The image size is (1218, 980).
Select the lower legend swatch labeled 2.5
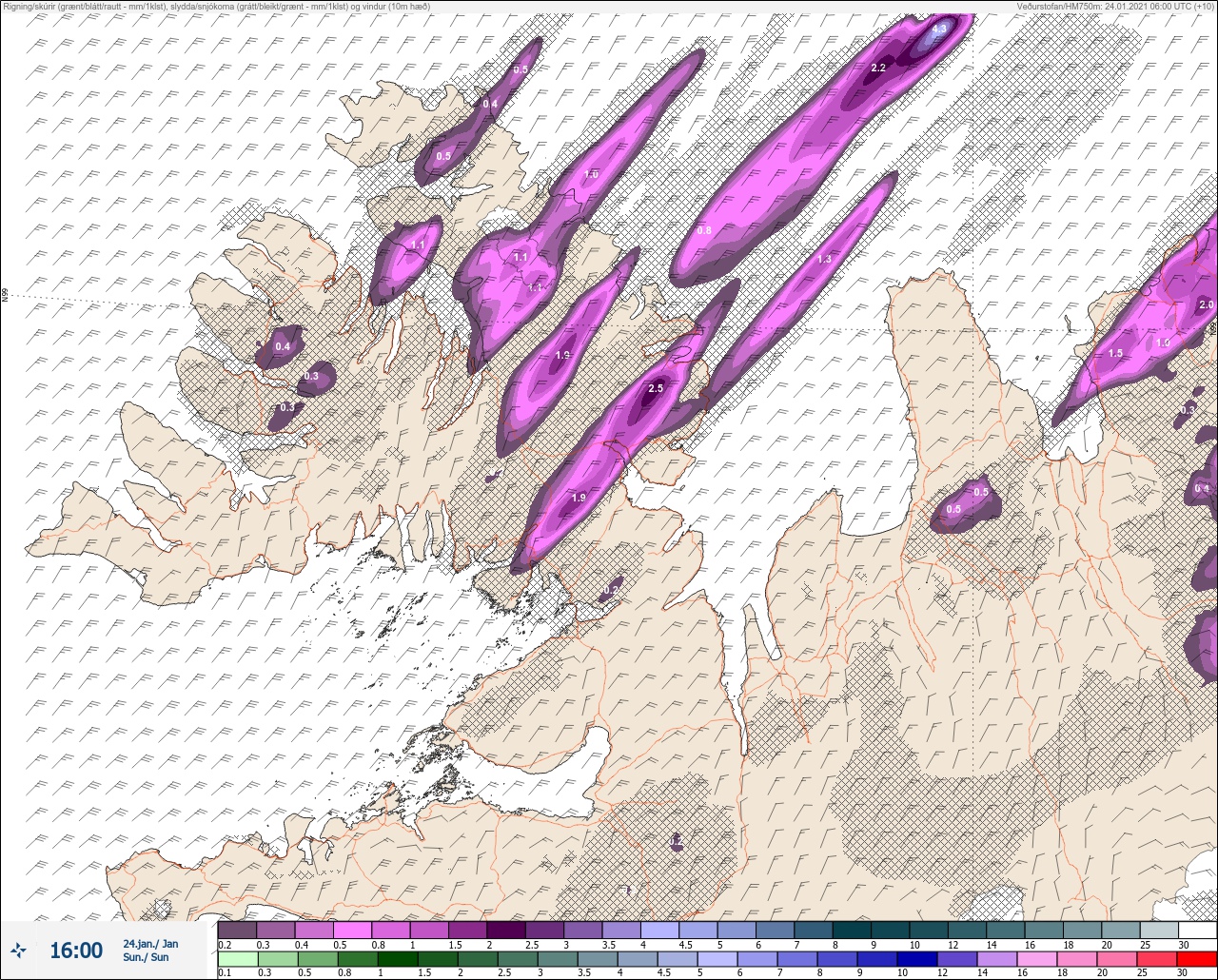[x=517, y=959]
